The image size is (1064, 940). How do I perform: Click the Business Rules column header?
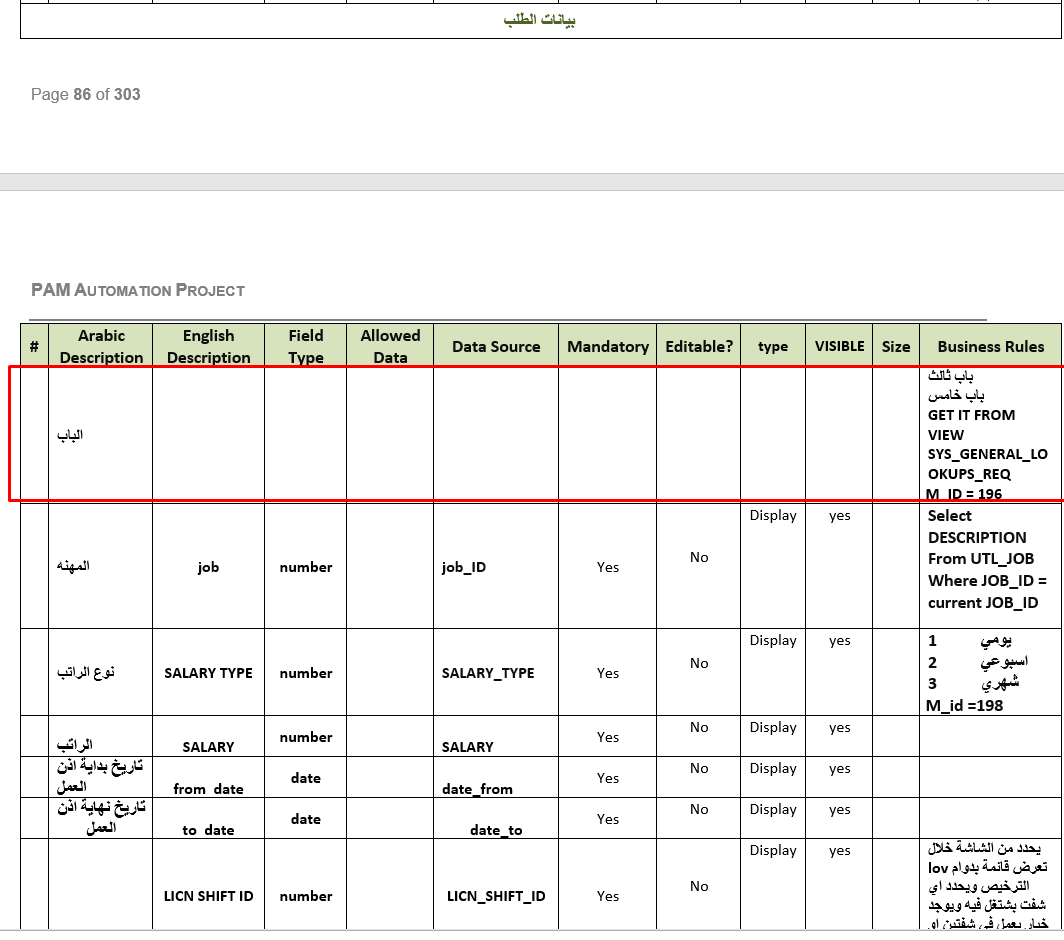pos(991,346)
